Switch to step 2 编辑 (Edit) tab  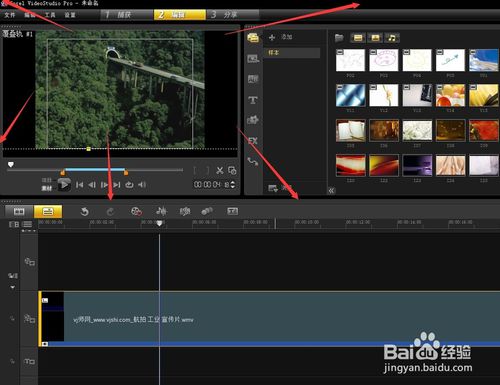[x=180, y=15]
